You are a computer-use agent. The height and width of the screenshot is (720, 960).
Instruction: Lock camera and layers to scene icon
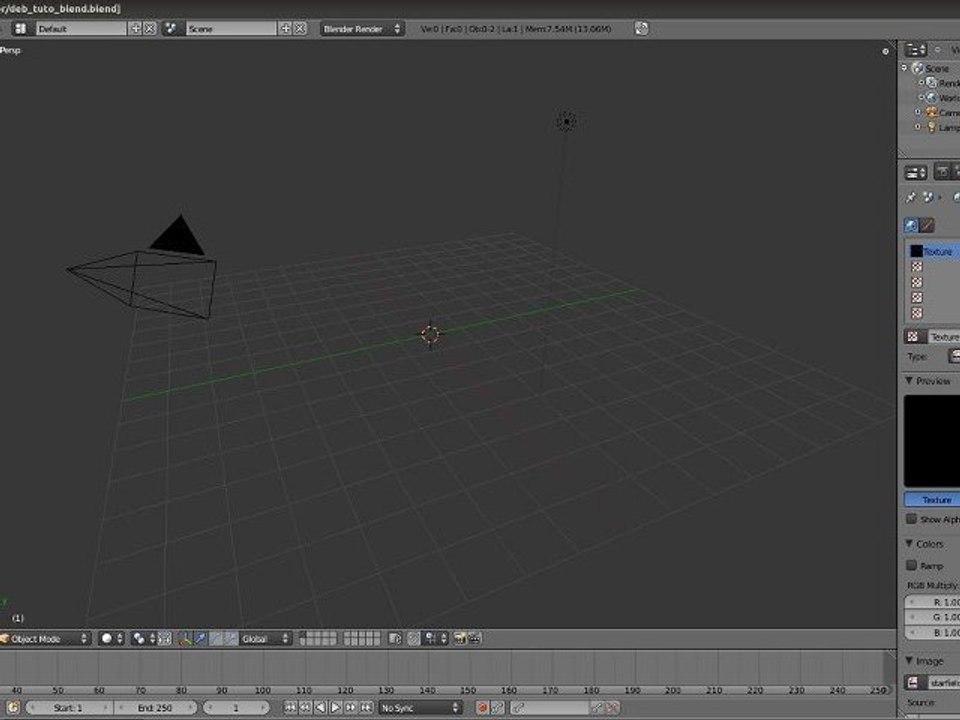395,639
